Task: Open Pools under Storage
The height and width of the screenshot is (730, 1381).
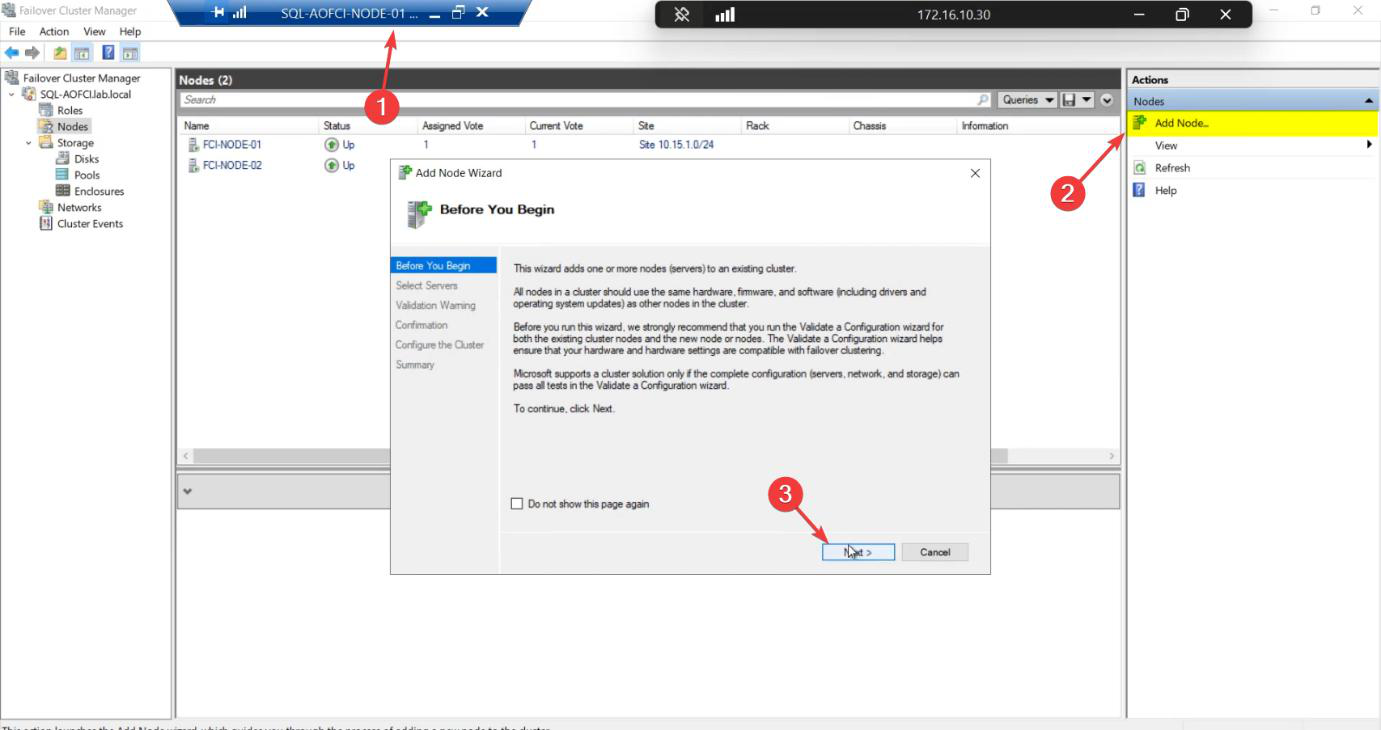Action: tap(87, 175)
